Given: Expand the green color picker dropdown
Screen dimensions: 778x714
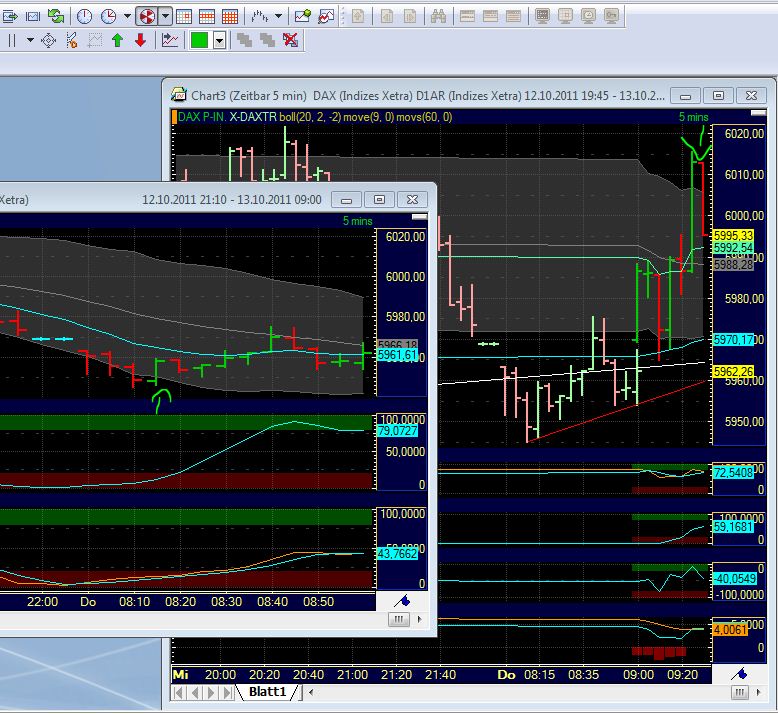Looking at the screenshot, I should pos(219,40).
